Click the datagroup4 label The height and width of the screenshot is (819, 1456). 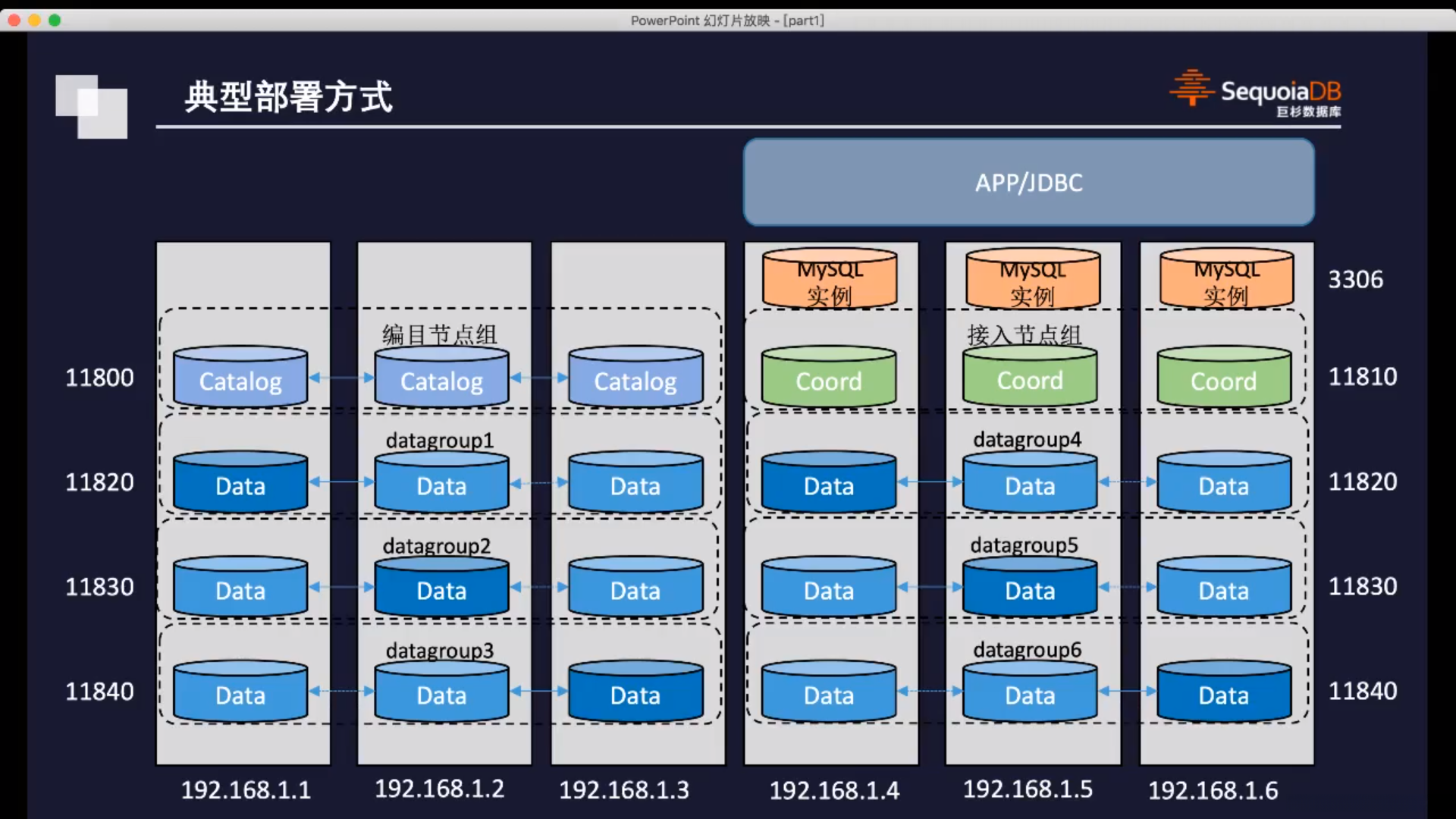pos(1027,440)
